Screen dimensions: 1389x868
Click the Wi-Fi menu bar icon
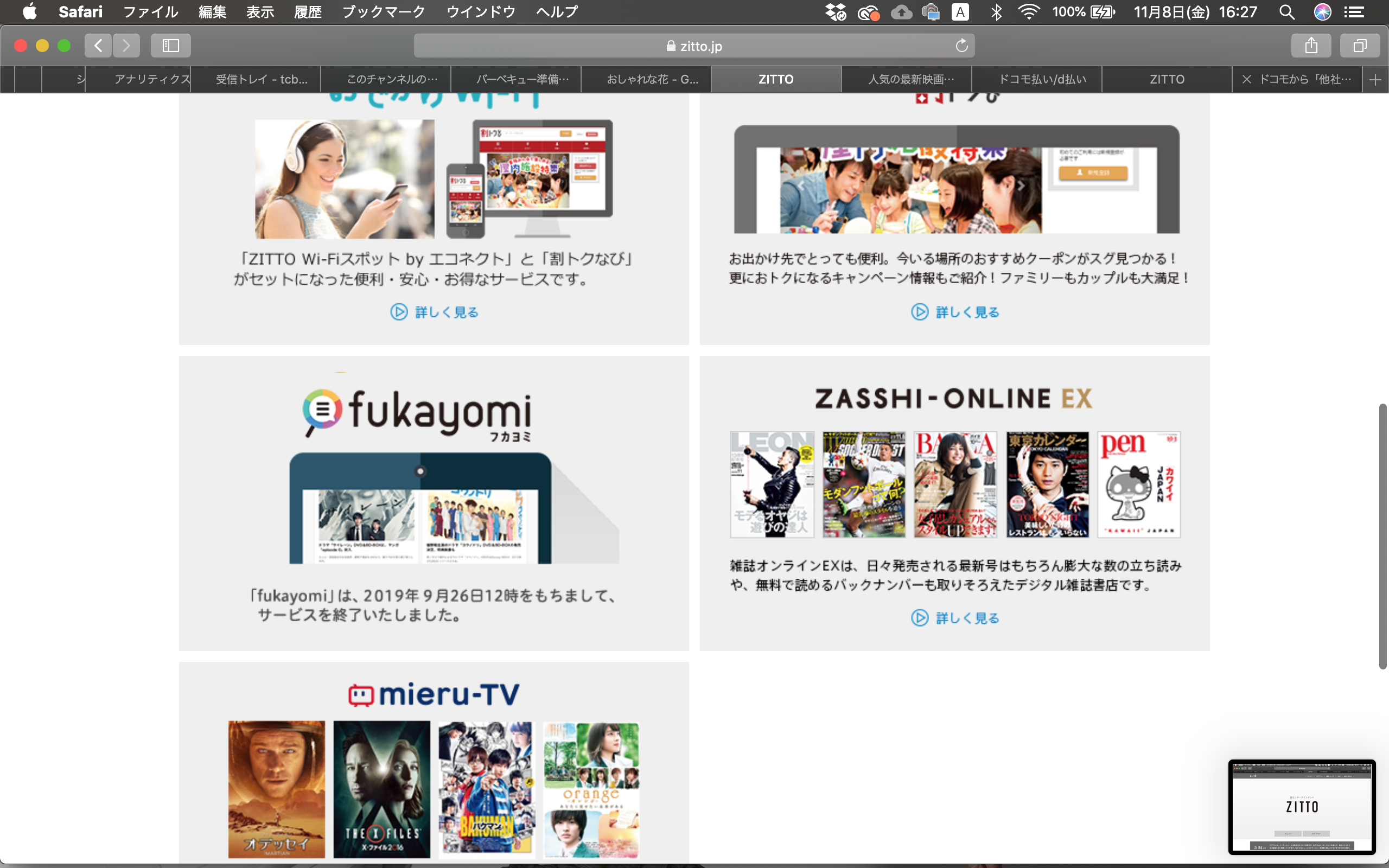(x=1029, y=11)
